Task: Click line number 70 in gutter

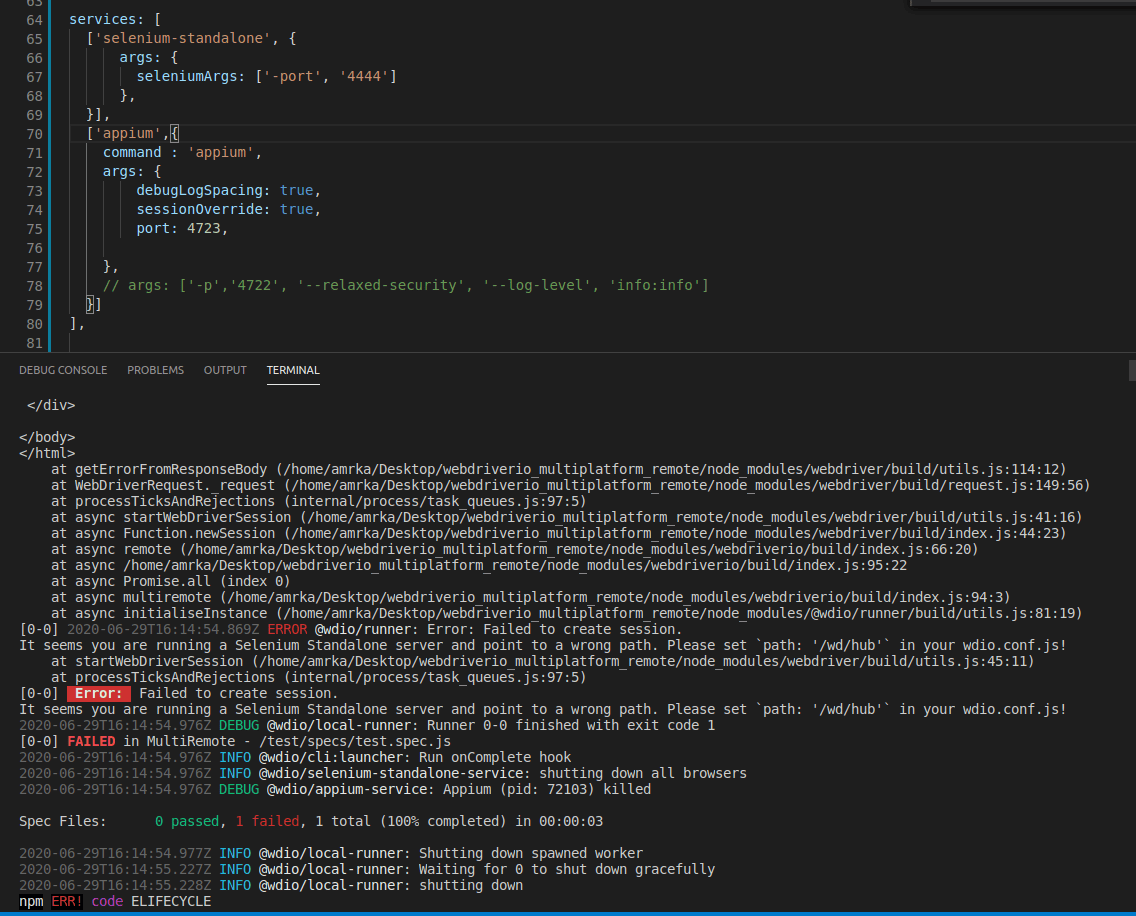Action: (x=34, y=134)
